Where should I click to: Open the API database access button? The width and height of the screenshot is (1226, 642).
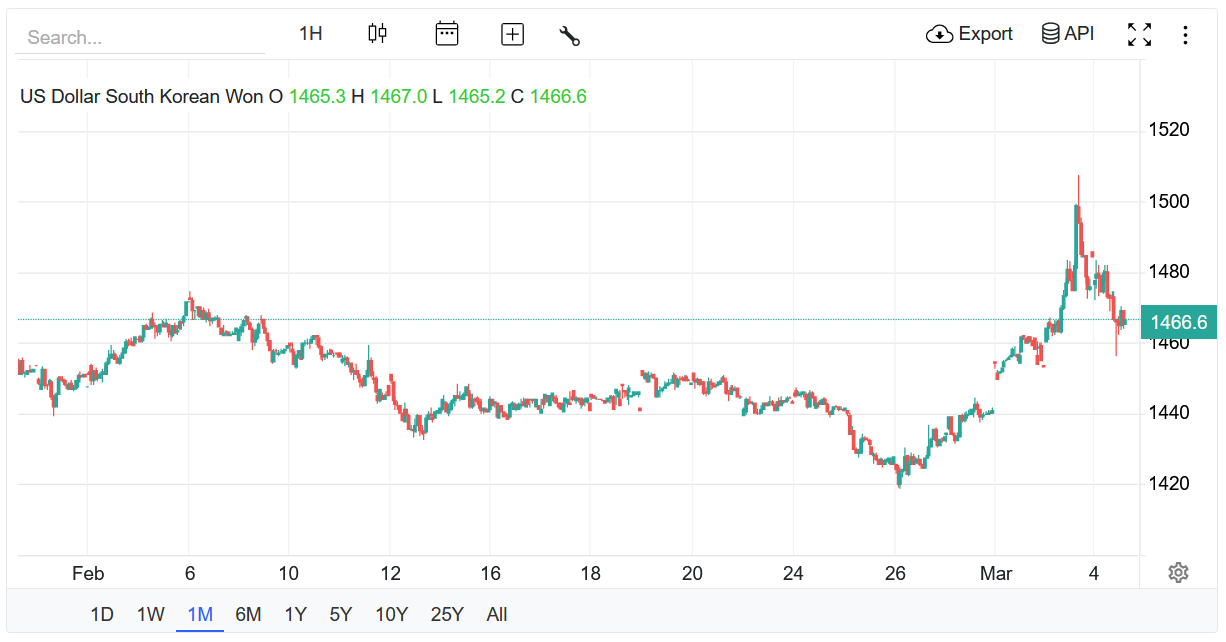pos(1068,34)
